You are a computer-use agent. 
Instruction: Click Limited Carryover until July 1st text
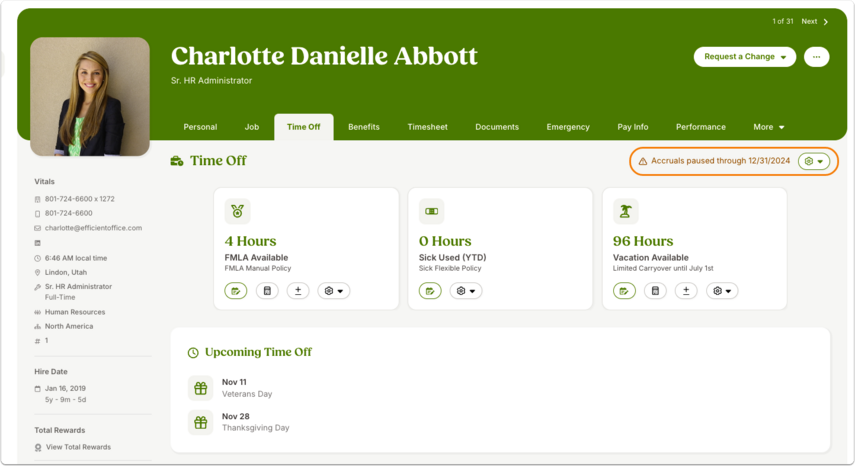(663, 269)
